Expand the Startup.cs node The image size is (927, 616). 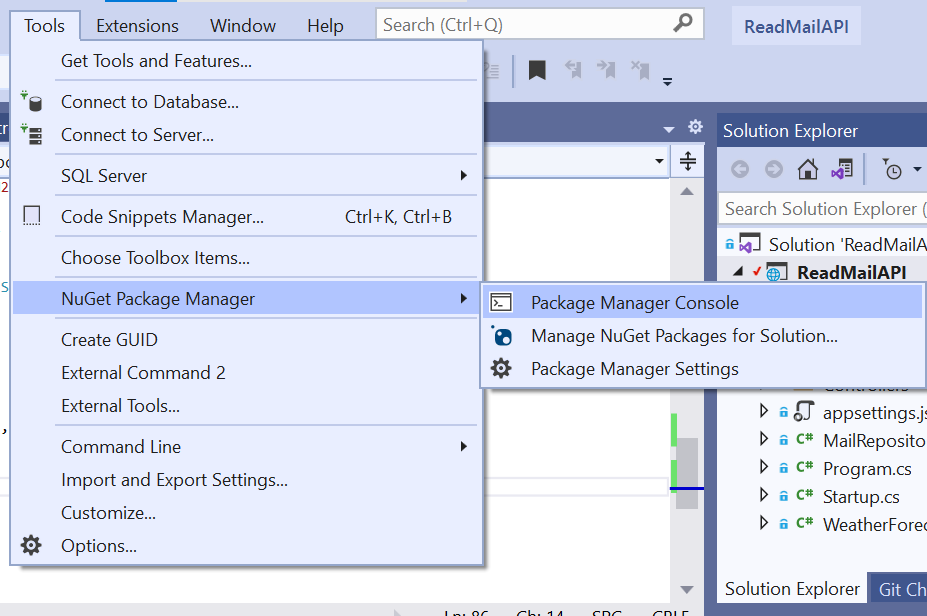click(x=764, y=495)
